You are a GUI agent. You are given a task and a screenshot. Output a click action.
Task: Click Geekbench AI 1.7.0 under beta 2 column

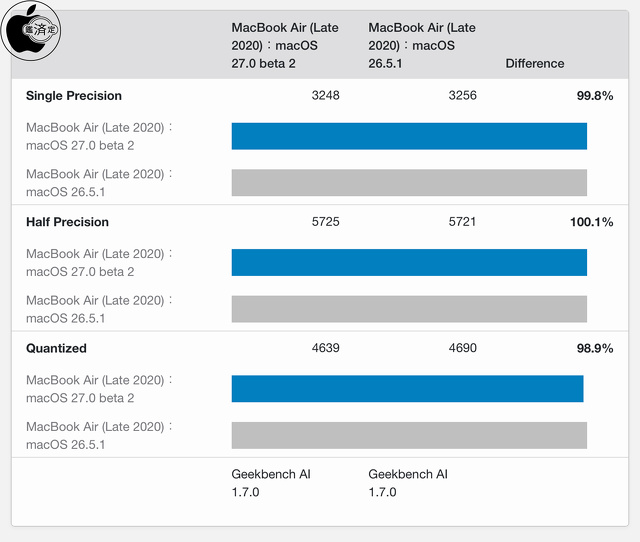(x=271, y=483)
